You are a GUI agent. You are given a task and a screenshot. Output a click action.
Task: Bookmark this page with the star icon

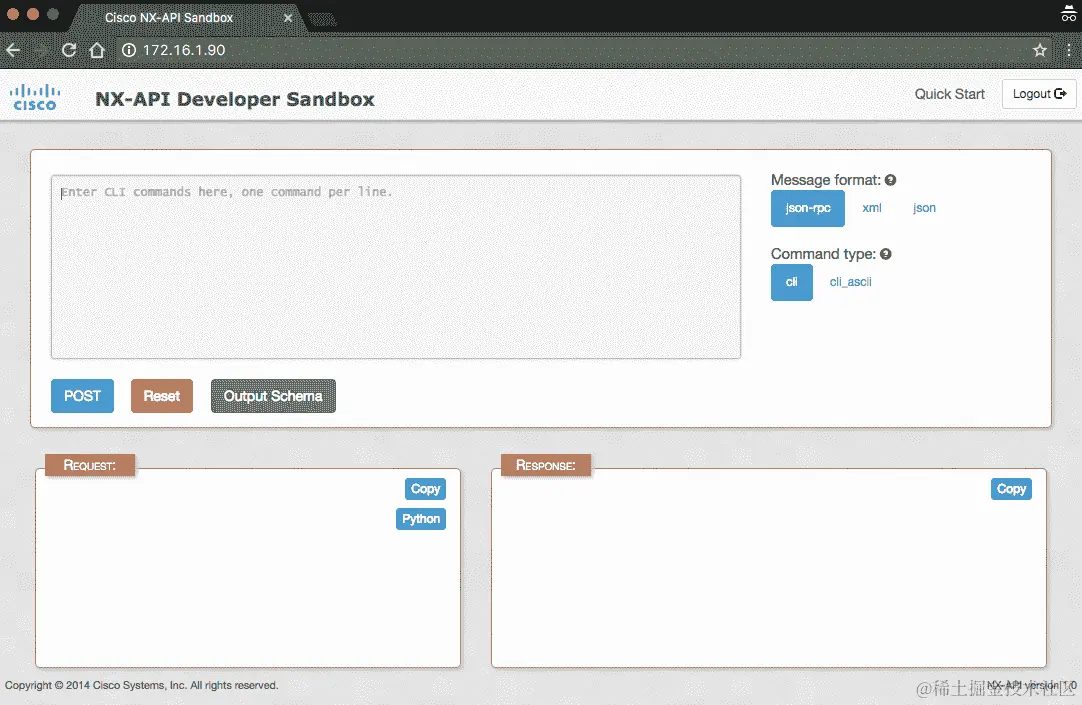click(1039, 50)
